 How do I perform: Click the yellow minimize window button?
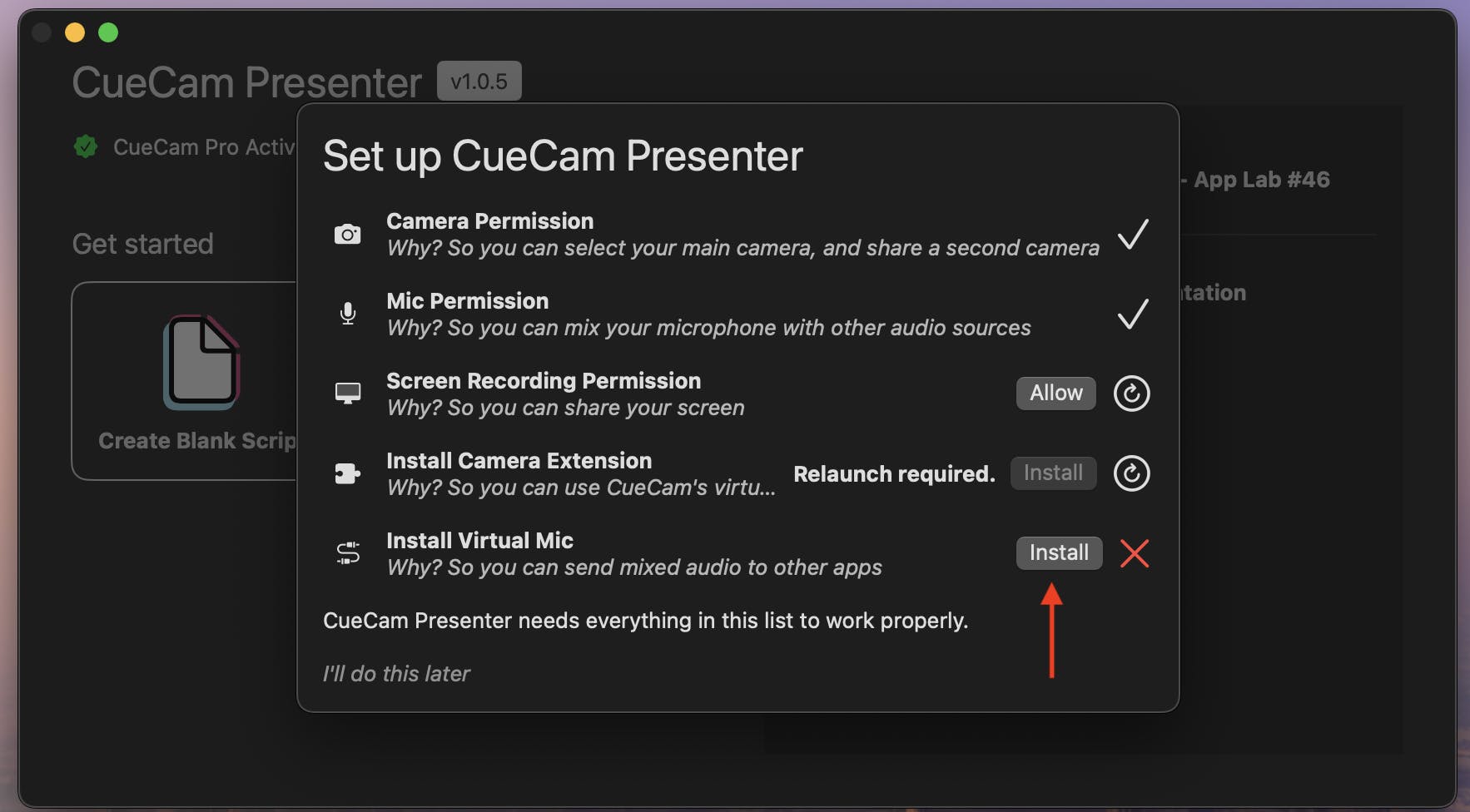(75, 32)
